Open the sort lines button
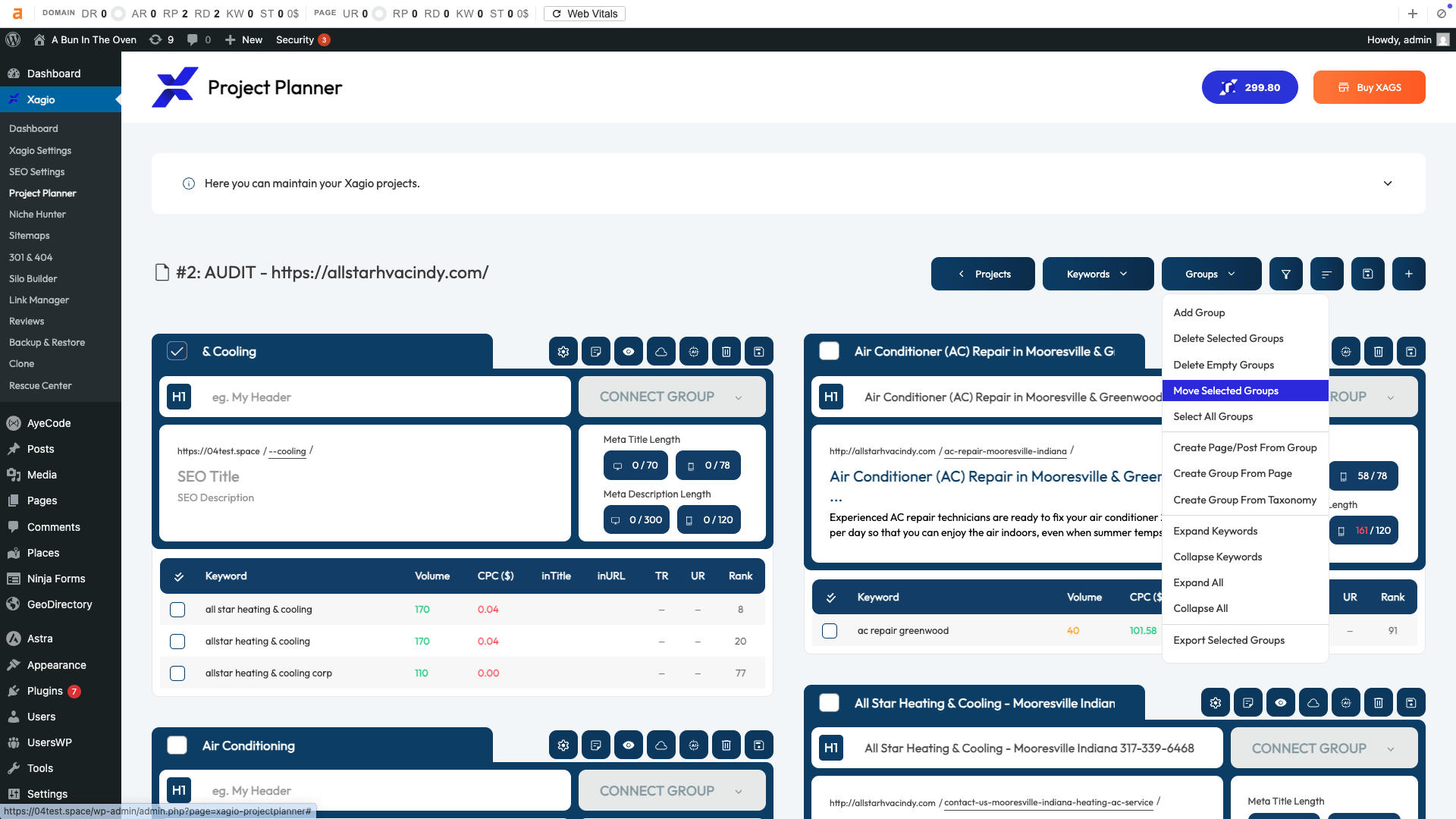This screenshot has height=819, width=1456. [1326, 274]
